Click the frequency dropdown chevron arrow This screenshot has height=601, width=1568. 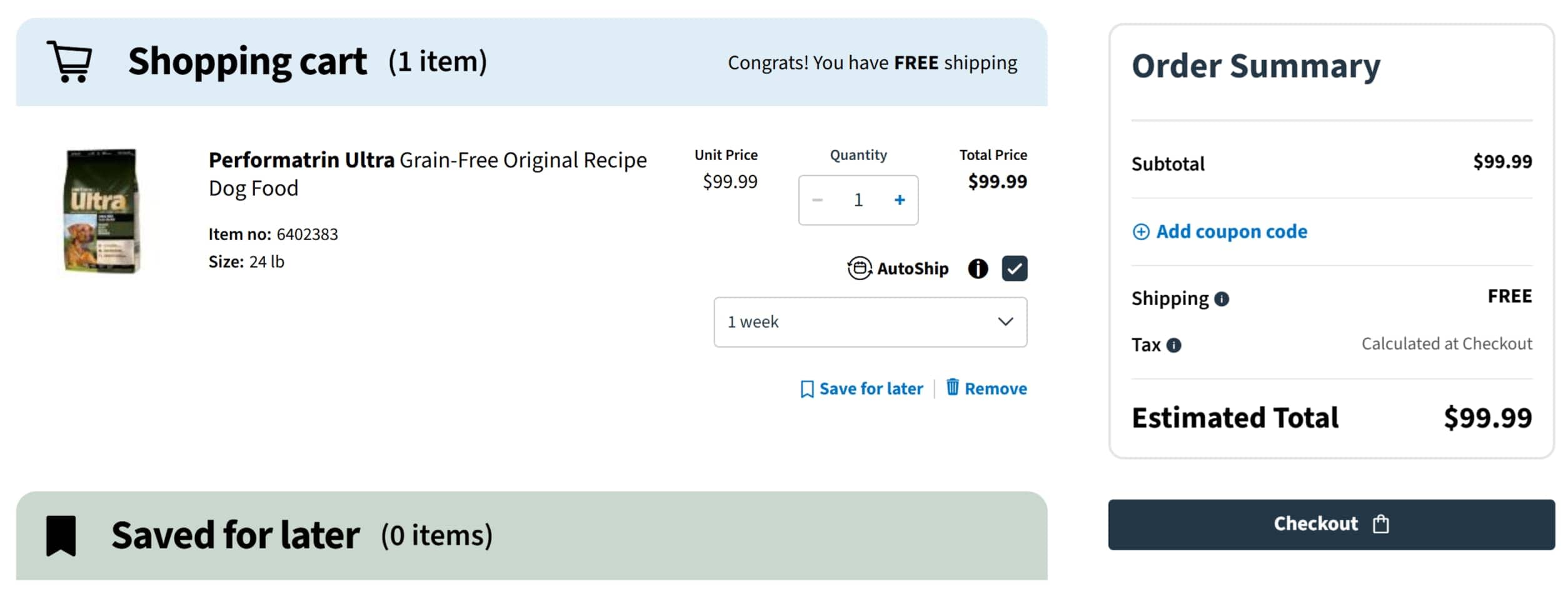(1005, 322)
